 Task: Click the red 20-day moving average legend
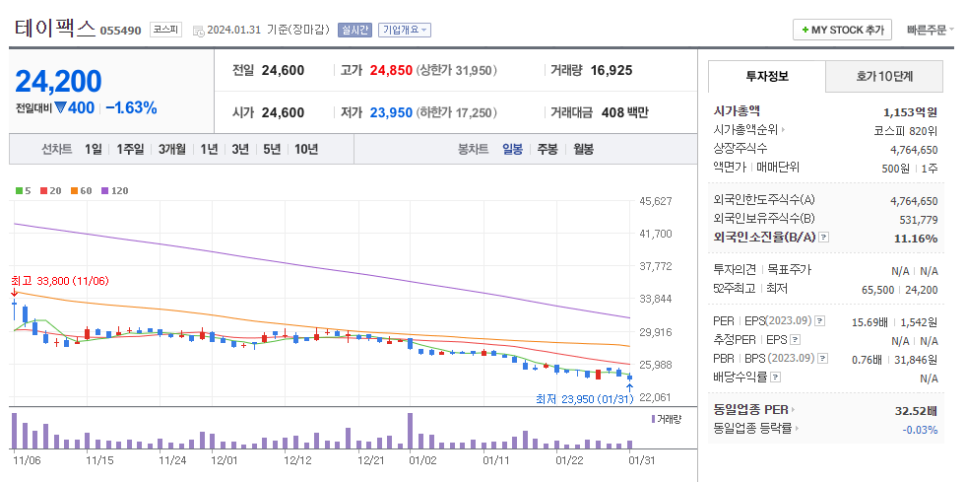51,191
